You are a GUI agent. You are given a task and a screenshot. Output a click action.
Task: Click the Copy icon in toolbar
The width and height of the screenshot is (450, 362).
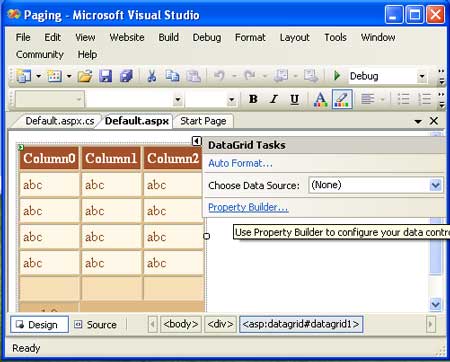[x=172, y=76]
